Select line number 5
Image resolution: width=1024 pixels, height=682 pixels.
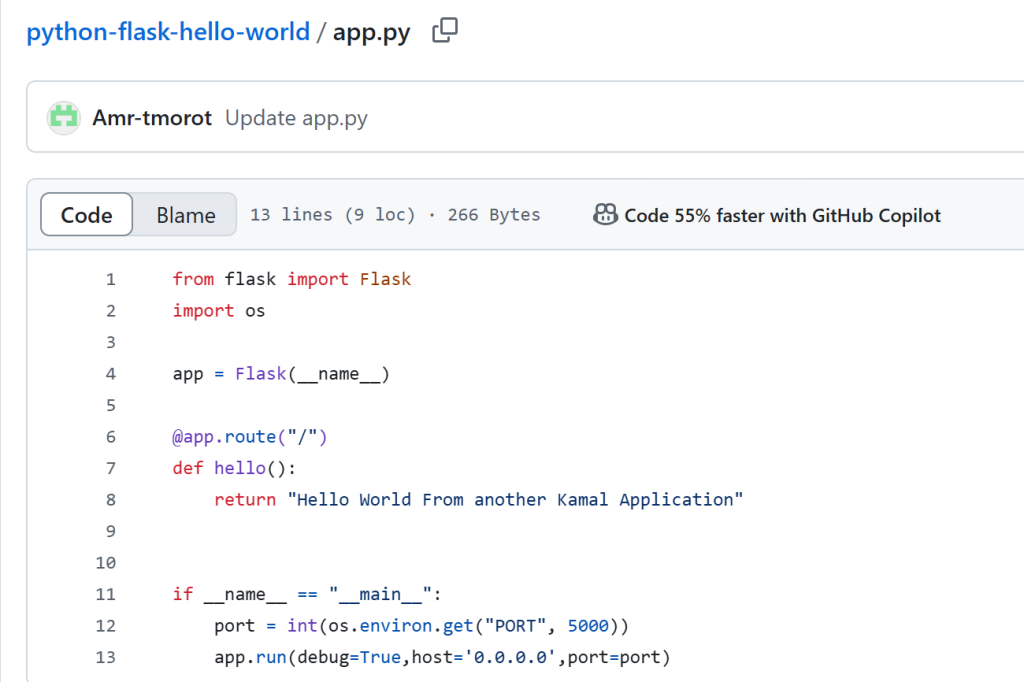click(110, 406)
